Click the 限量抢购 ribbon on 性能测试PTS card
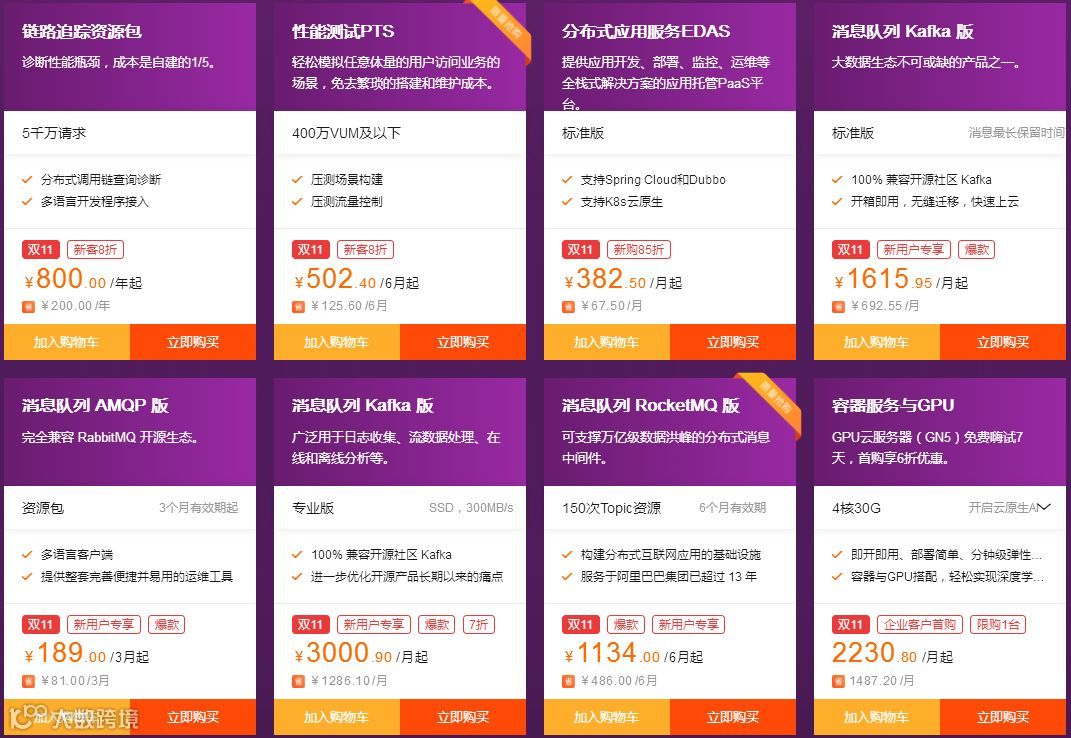The height and width of the screenshot is (738, 1071). point(503,27)
